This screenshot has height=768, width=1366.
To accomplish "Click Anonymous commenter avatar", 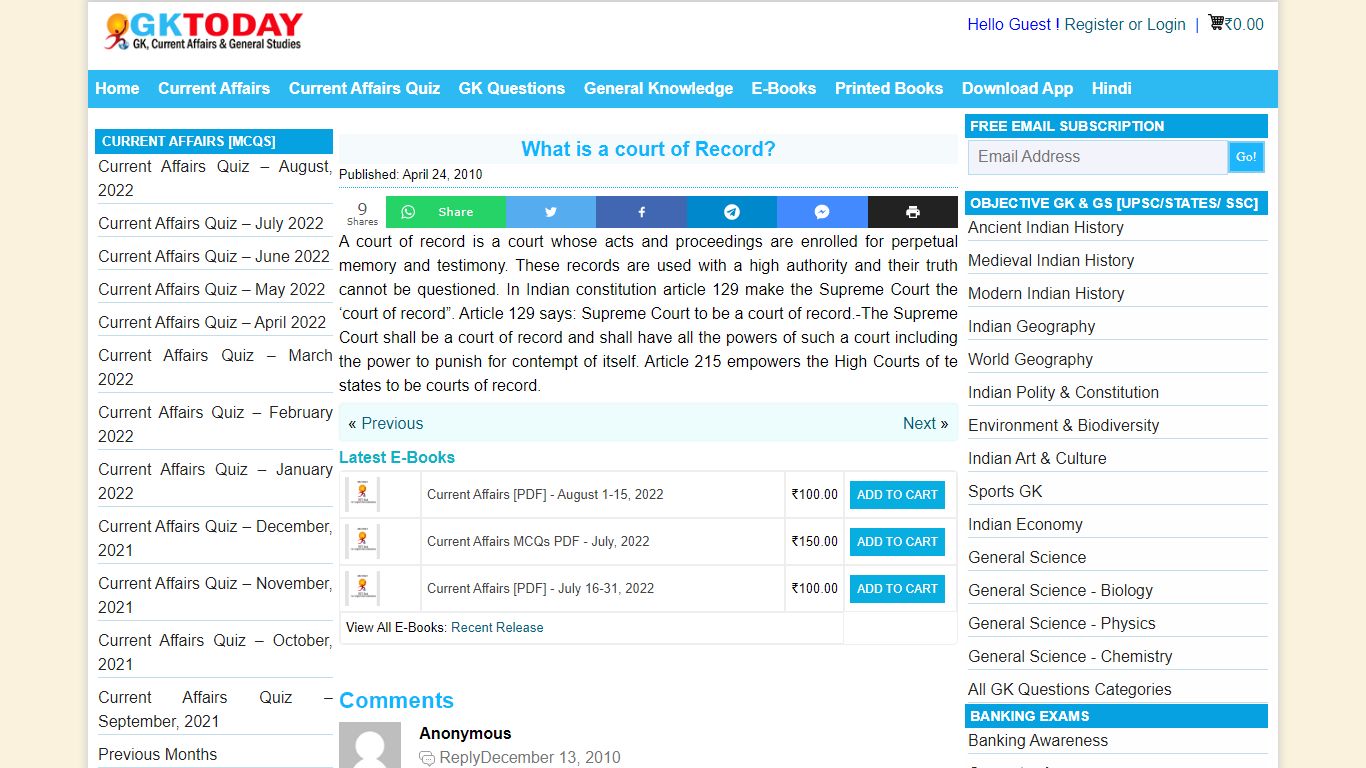I will [370, 745].
